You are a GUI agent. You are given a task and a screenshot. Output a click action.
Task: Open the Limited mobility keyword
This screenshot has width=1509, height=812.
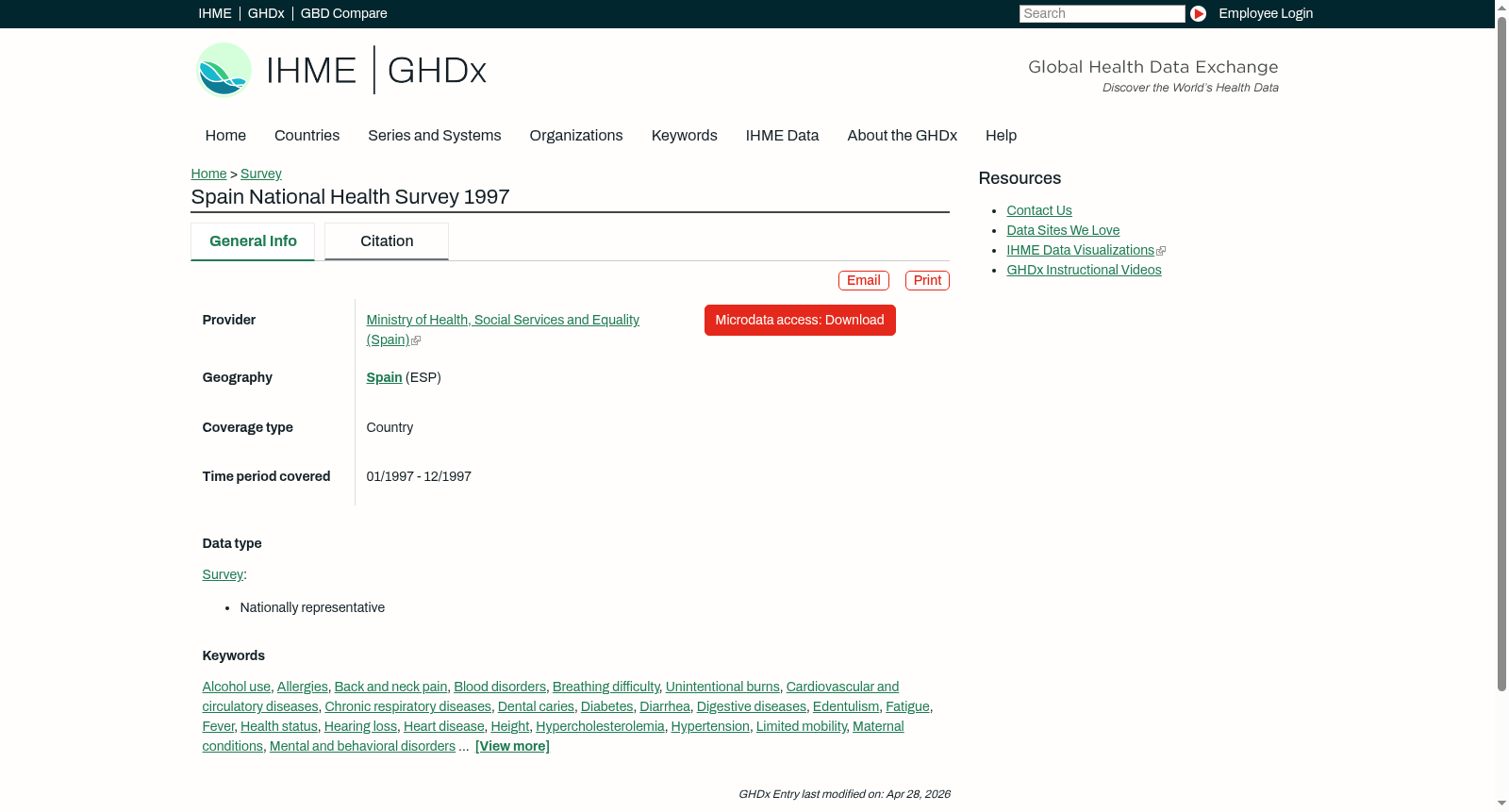802,727
